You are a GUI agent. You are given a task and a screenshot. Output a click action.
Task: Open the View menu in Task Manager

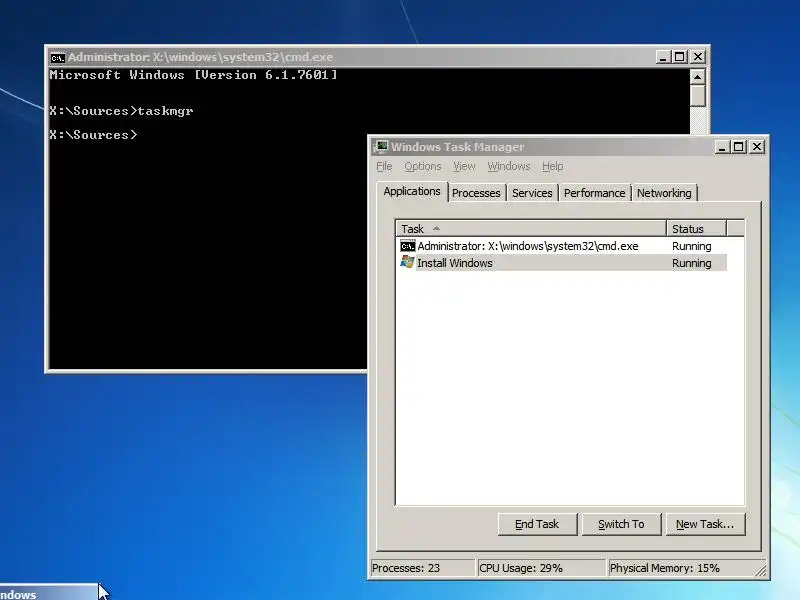tap(464, 166)
